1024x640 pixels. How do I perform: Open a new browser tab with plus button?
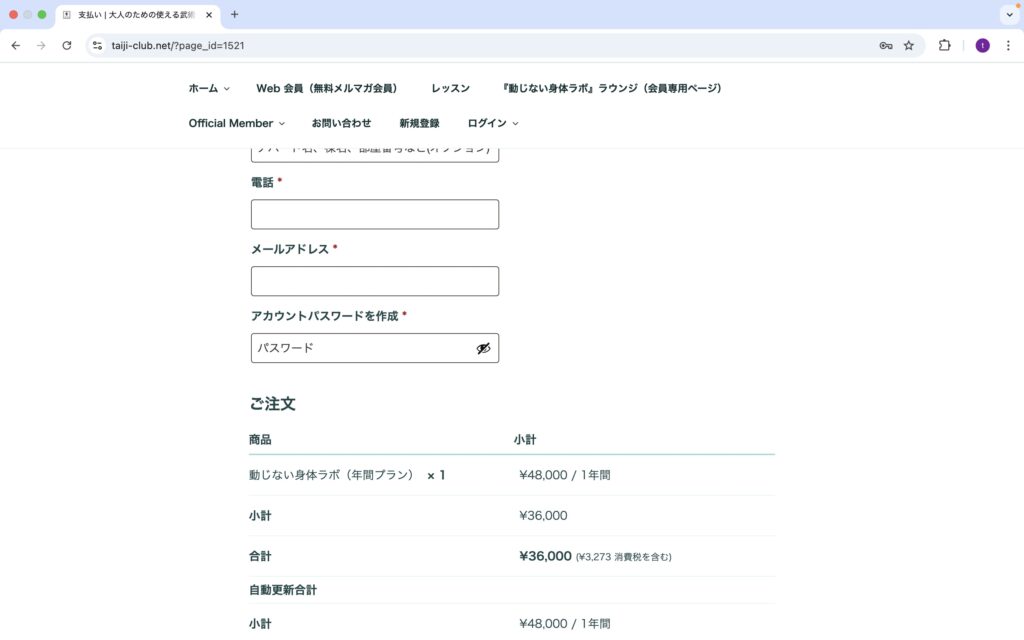pyautogui.click(x=235, y=15)
